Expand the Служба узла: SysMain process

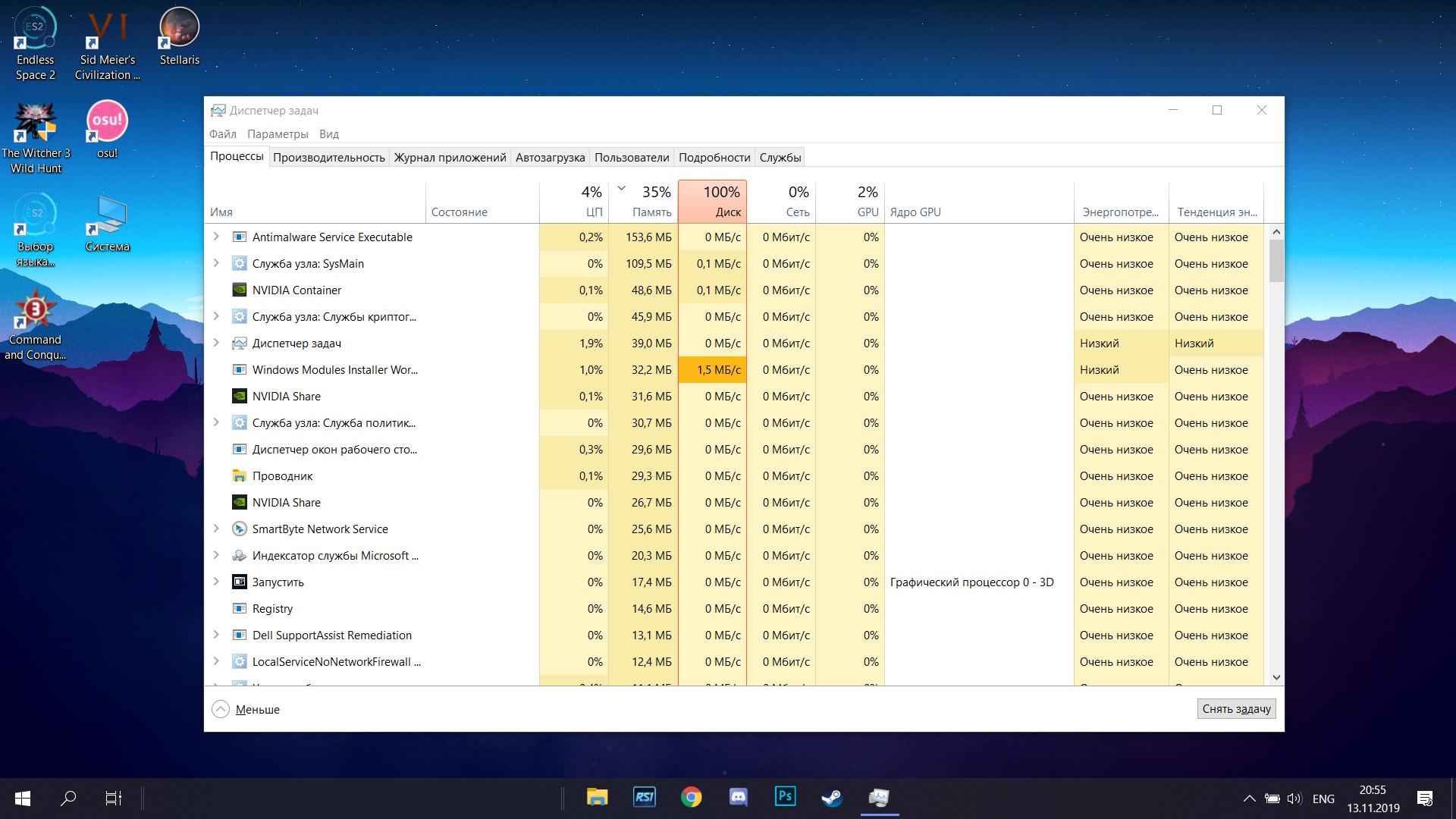click(216, 263)
